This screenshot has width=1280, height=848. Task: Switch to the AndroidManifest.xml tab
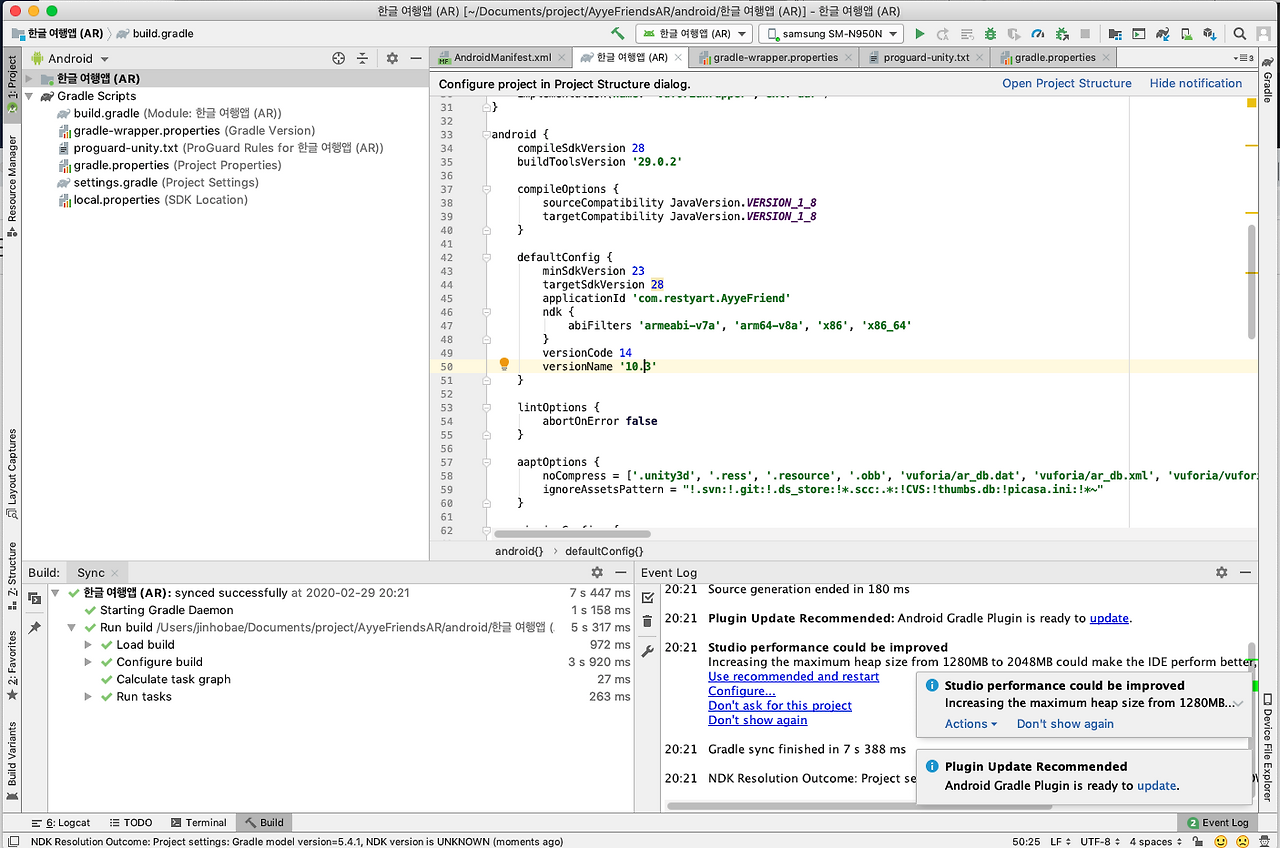click(x=502, y=57)
